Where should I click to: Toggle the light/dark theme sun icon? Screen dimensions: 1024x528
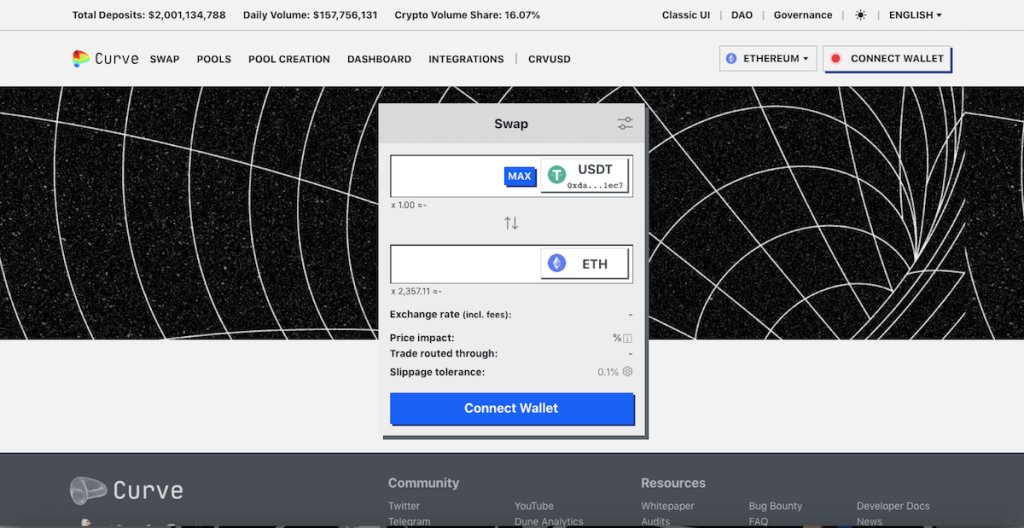861,15
